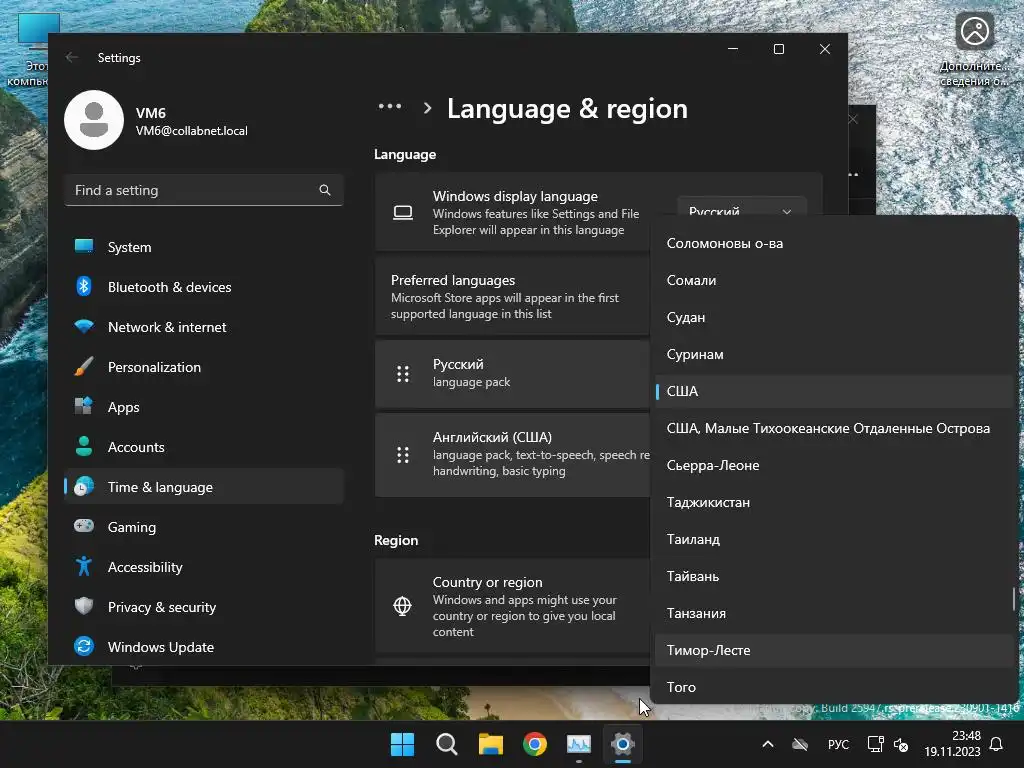Select США in the region list

[x=834, y=391]
